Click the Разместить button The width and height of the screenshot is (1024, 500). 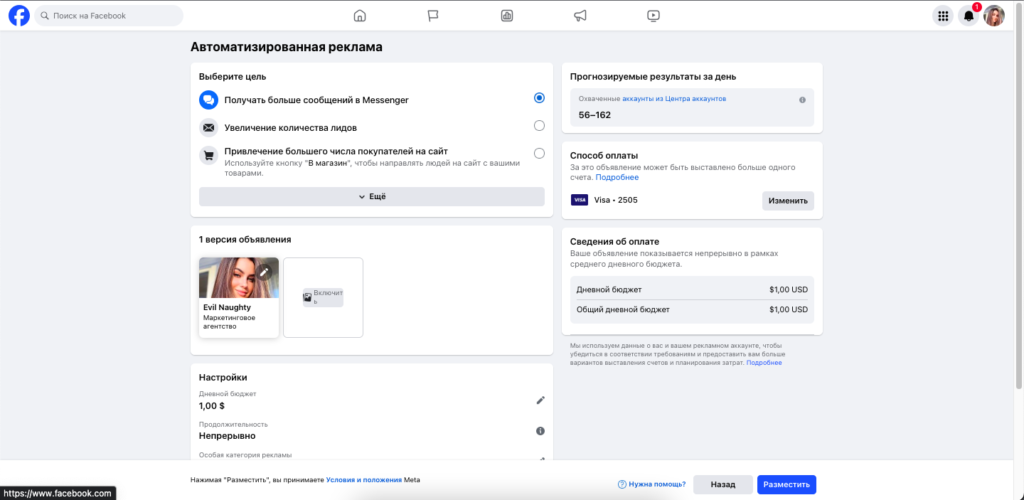(x=786, y=484)
